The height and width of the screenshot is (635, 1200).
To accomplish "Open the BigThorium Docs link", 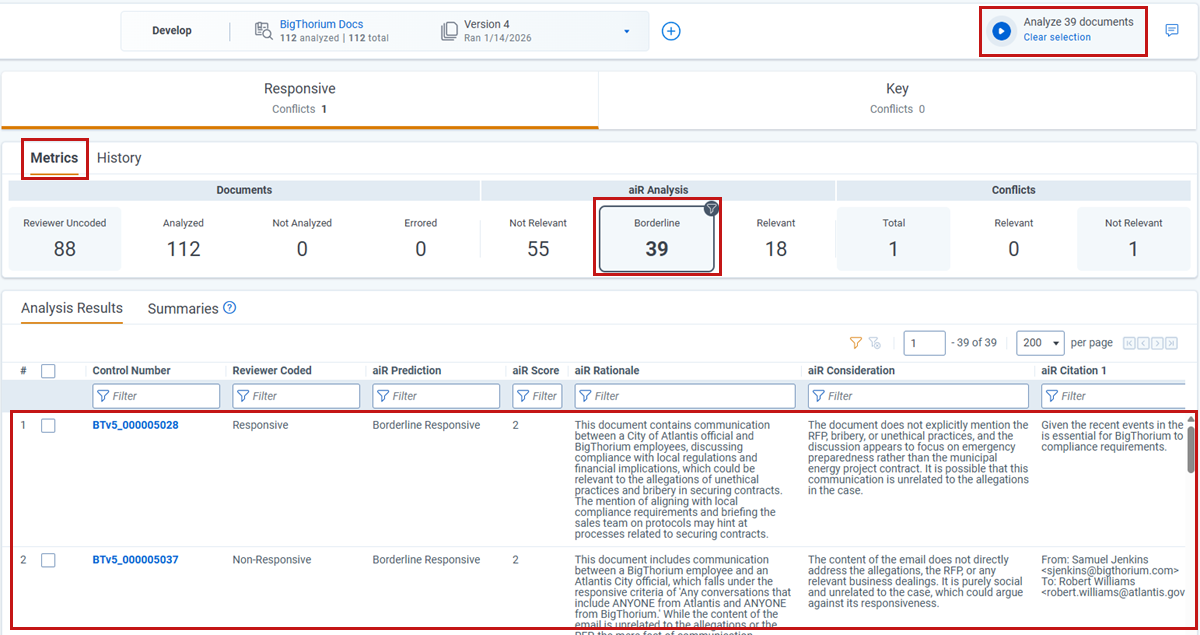I will [321, 24].
